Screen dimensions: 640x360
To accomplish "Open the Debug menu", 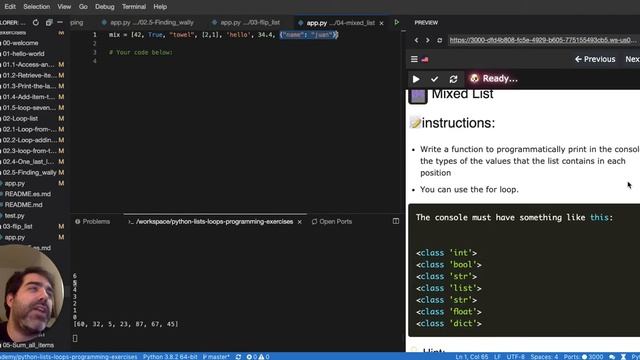I will (104, 7).
